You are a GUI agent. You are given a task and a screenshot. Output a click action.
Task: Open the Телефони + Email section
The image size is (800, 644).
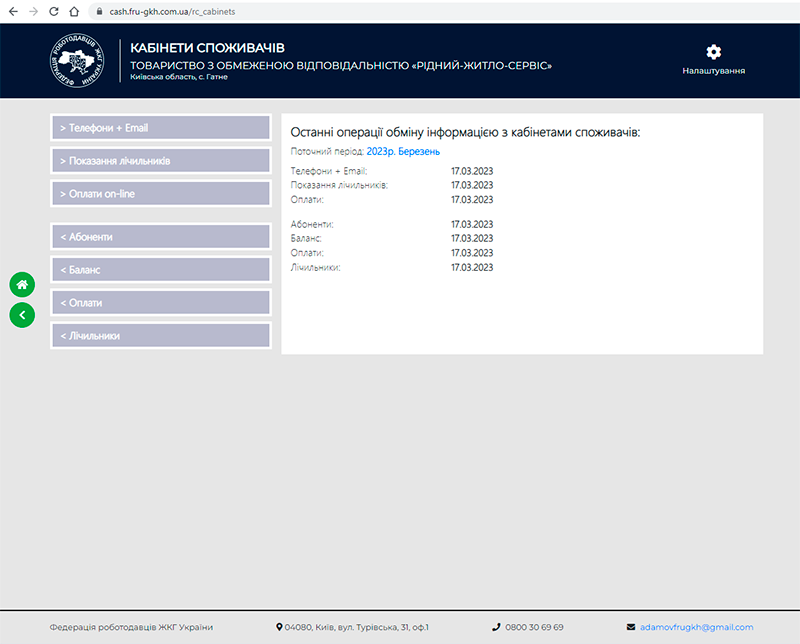click(x=160, y=128)
